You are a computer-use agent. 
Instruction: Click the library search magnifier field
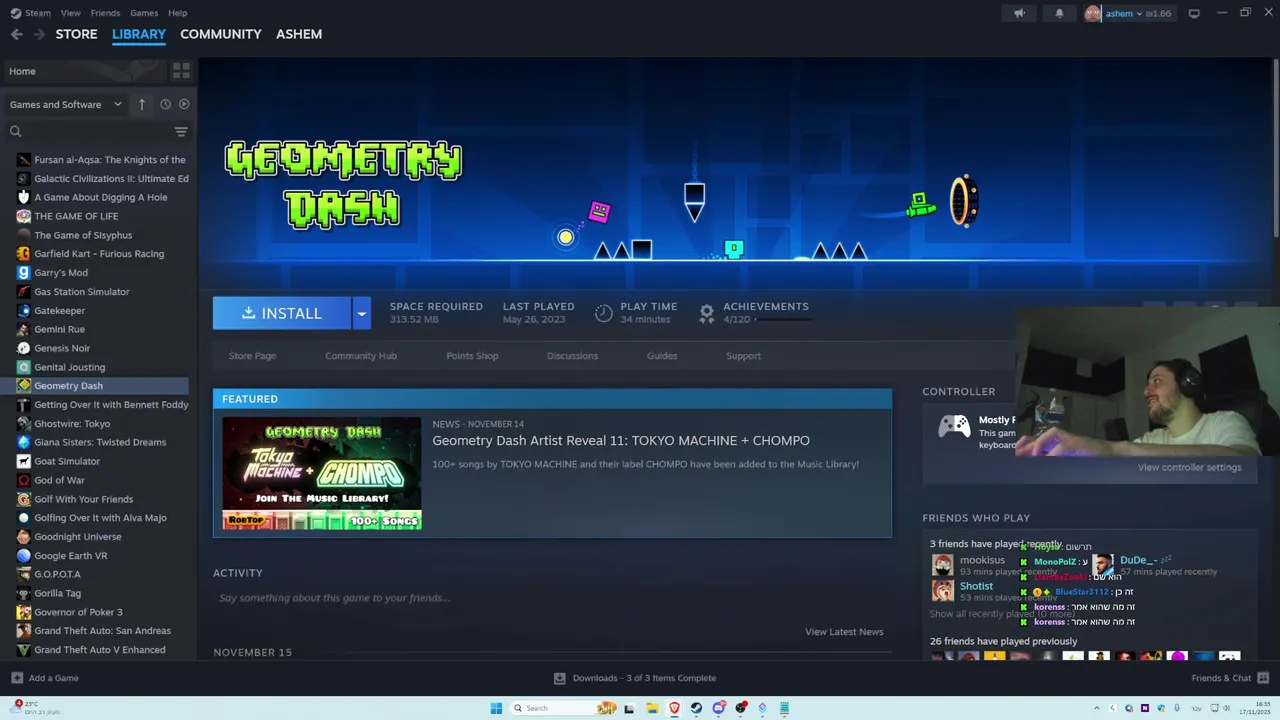pyautogui.click(x=88, y=131)
